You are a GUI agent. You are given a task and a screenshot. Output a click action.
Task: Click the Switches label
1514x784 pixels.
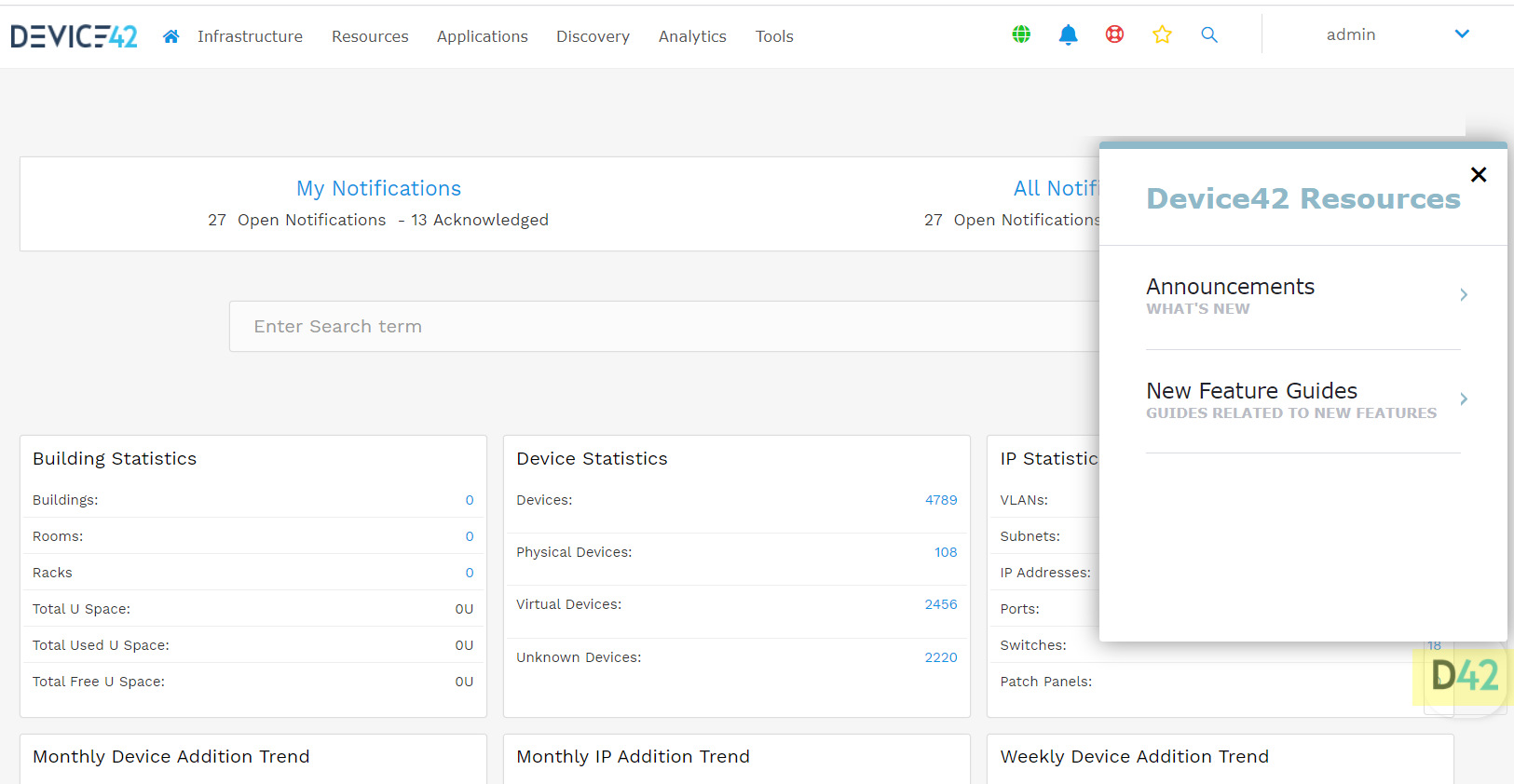pos(1033,645)
